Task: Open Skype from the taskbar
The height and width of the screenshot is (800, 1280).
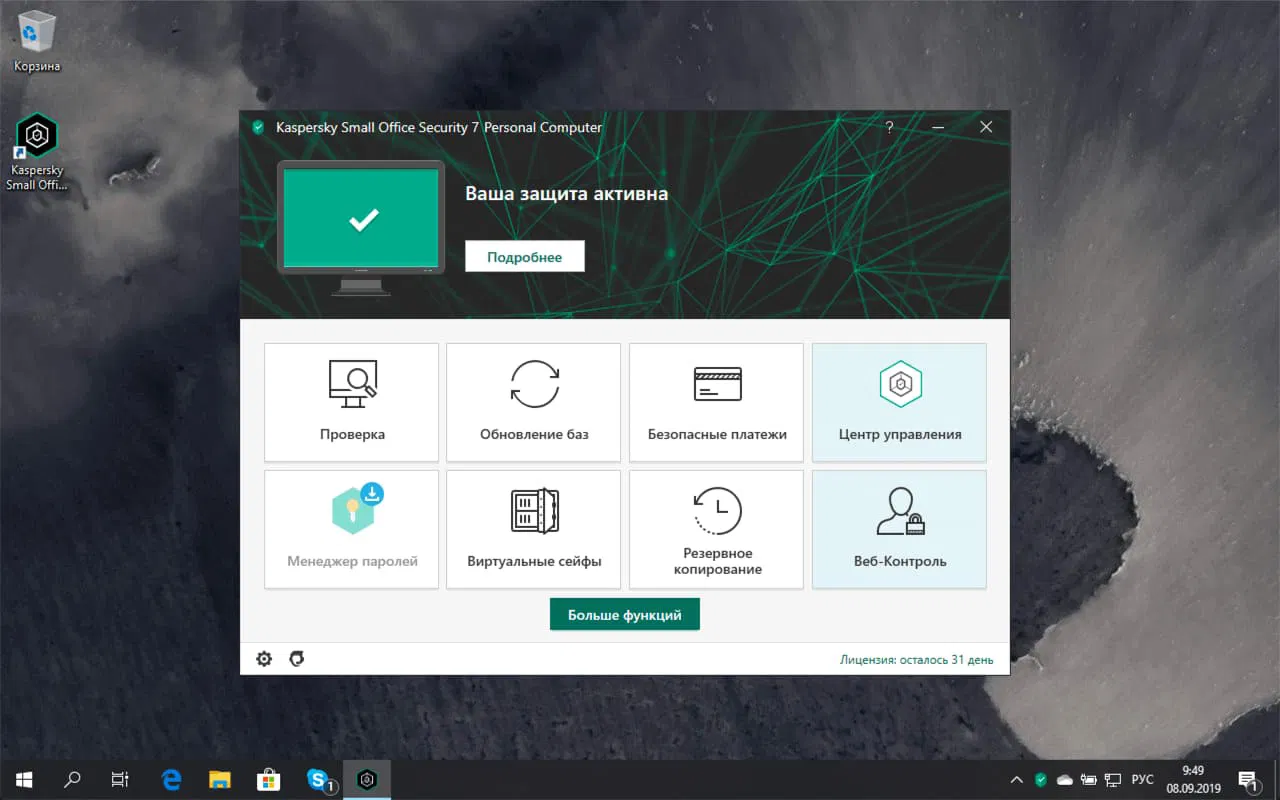Action: coord(318,779)
